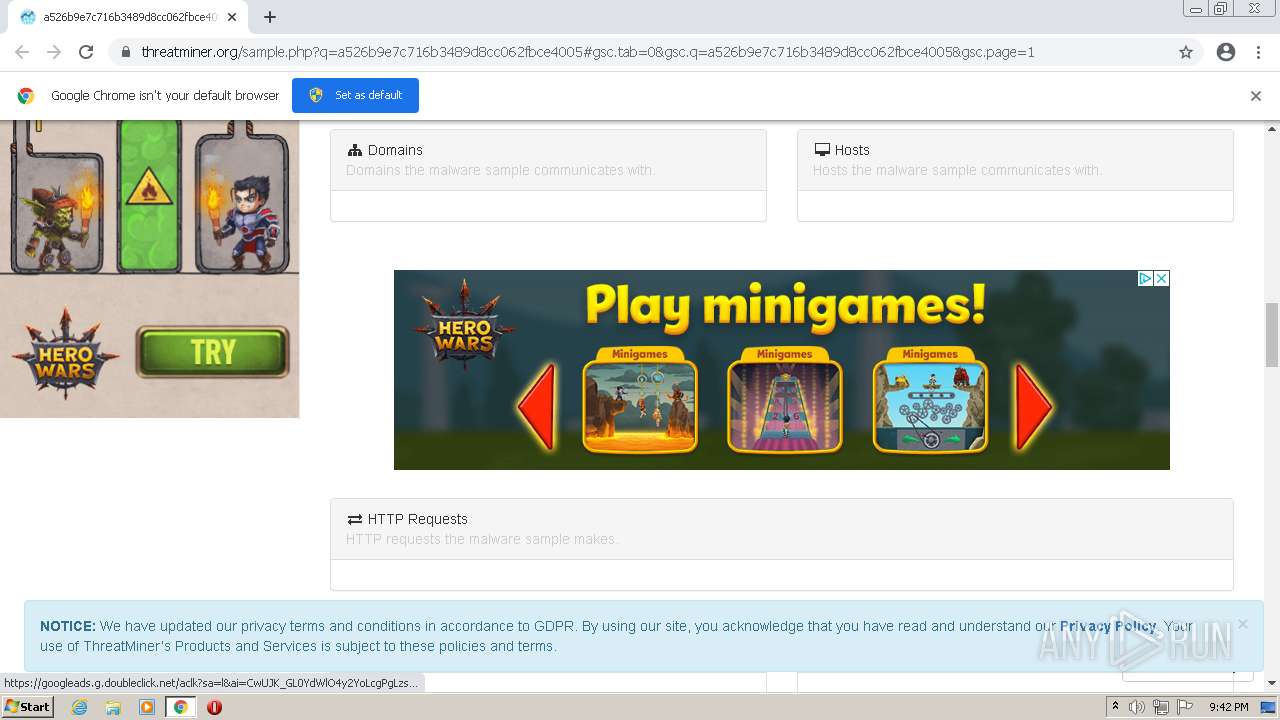Close the threatminer browser tab
Screen dimensions: 1280x720
pyautogui.click(x=232, y=17)
